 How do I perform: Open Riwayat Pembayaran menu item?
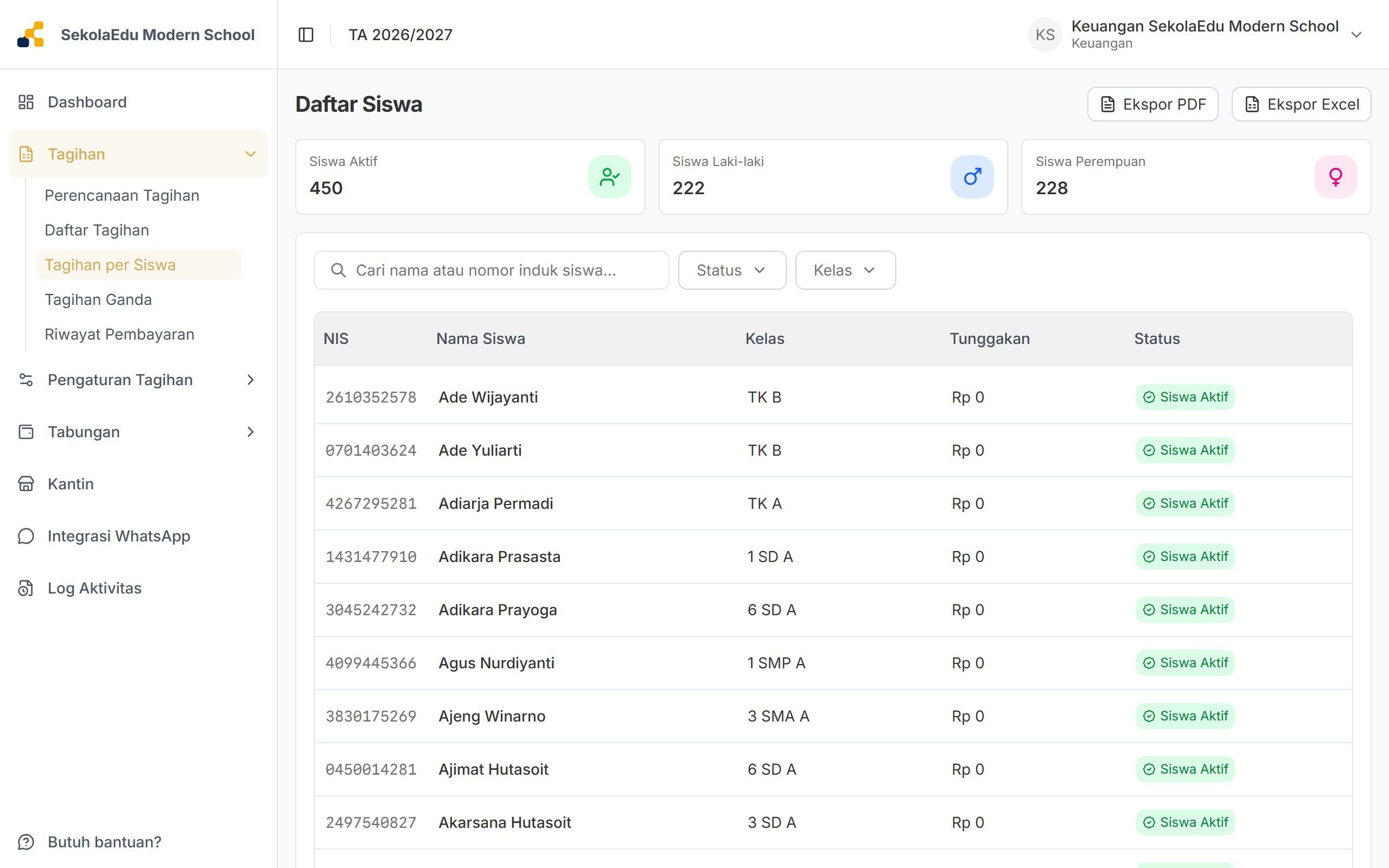(119, 334)
